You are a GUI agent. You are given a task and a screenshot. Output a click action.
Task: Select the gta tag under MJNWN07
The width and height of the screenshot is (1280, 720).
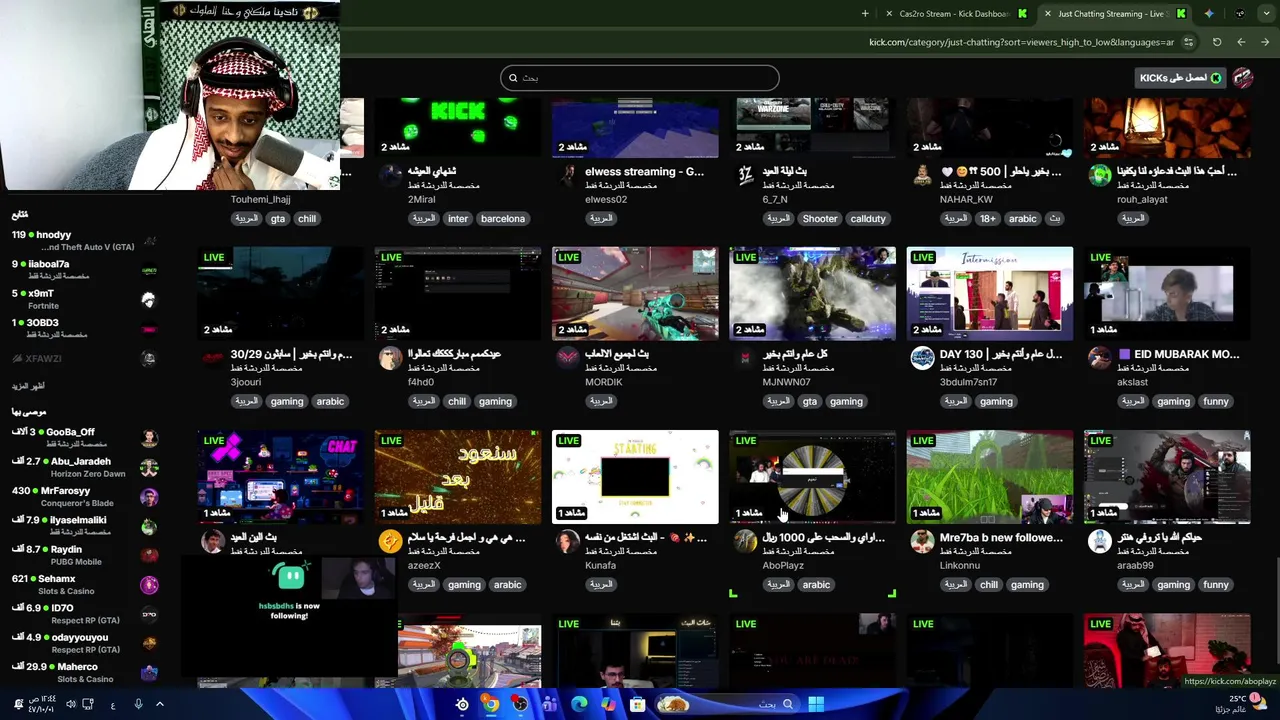coord(809,402)
